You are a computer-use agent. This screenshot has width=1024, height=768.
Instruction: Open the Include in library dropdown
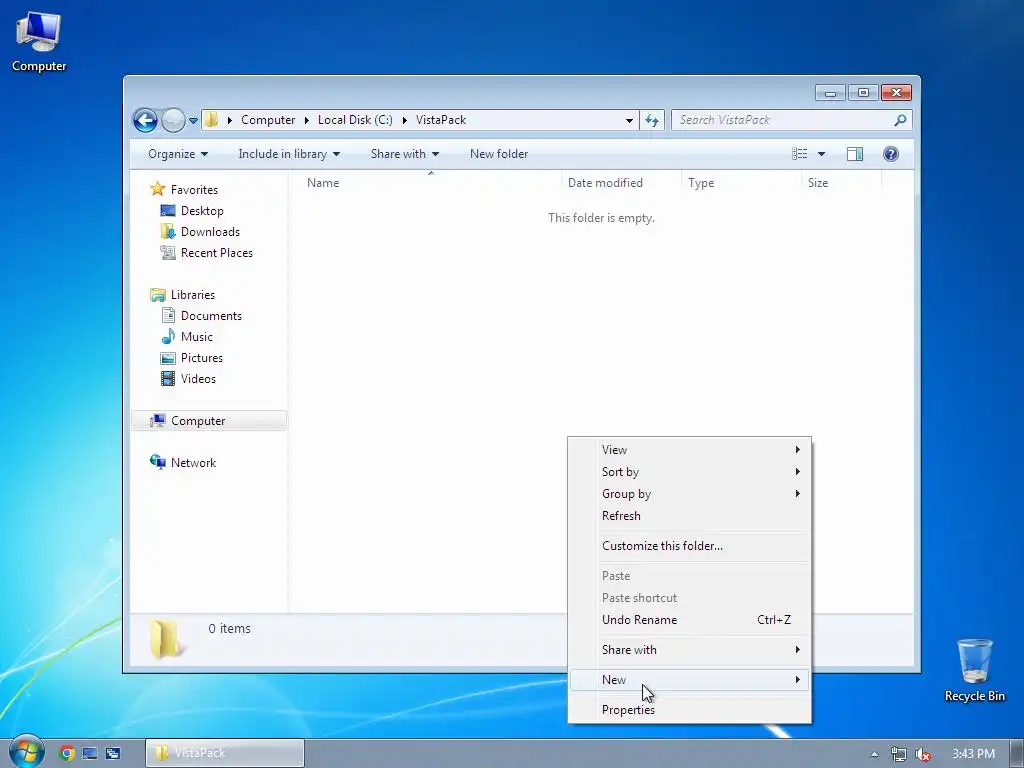[x=289, y=154]
